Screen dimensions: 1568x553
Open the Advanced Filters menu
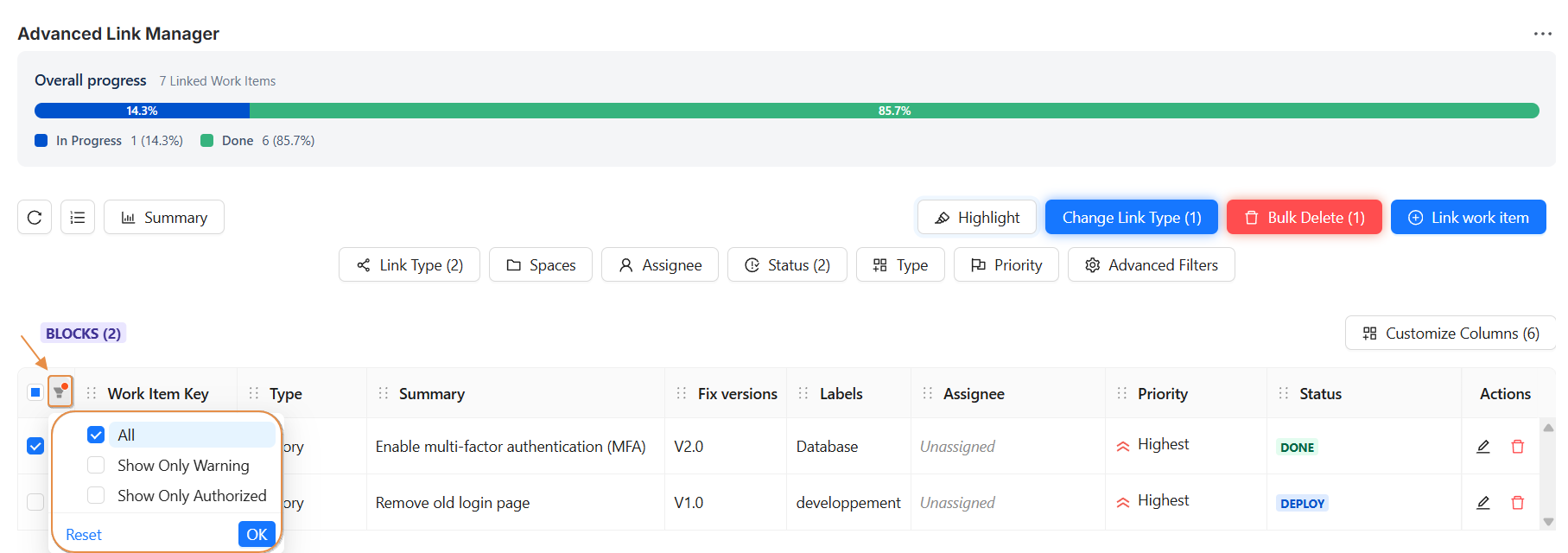1151,265
